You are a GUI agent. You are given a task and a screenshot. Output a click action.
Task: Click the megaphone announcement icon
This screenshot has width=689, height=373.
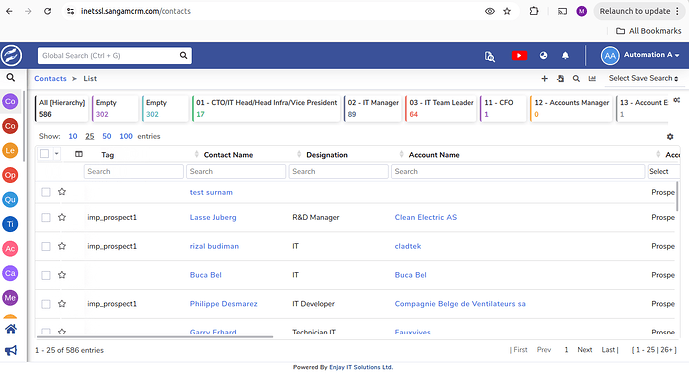[11, 350]
